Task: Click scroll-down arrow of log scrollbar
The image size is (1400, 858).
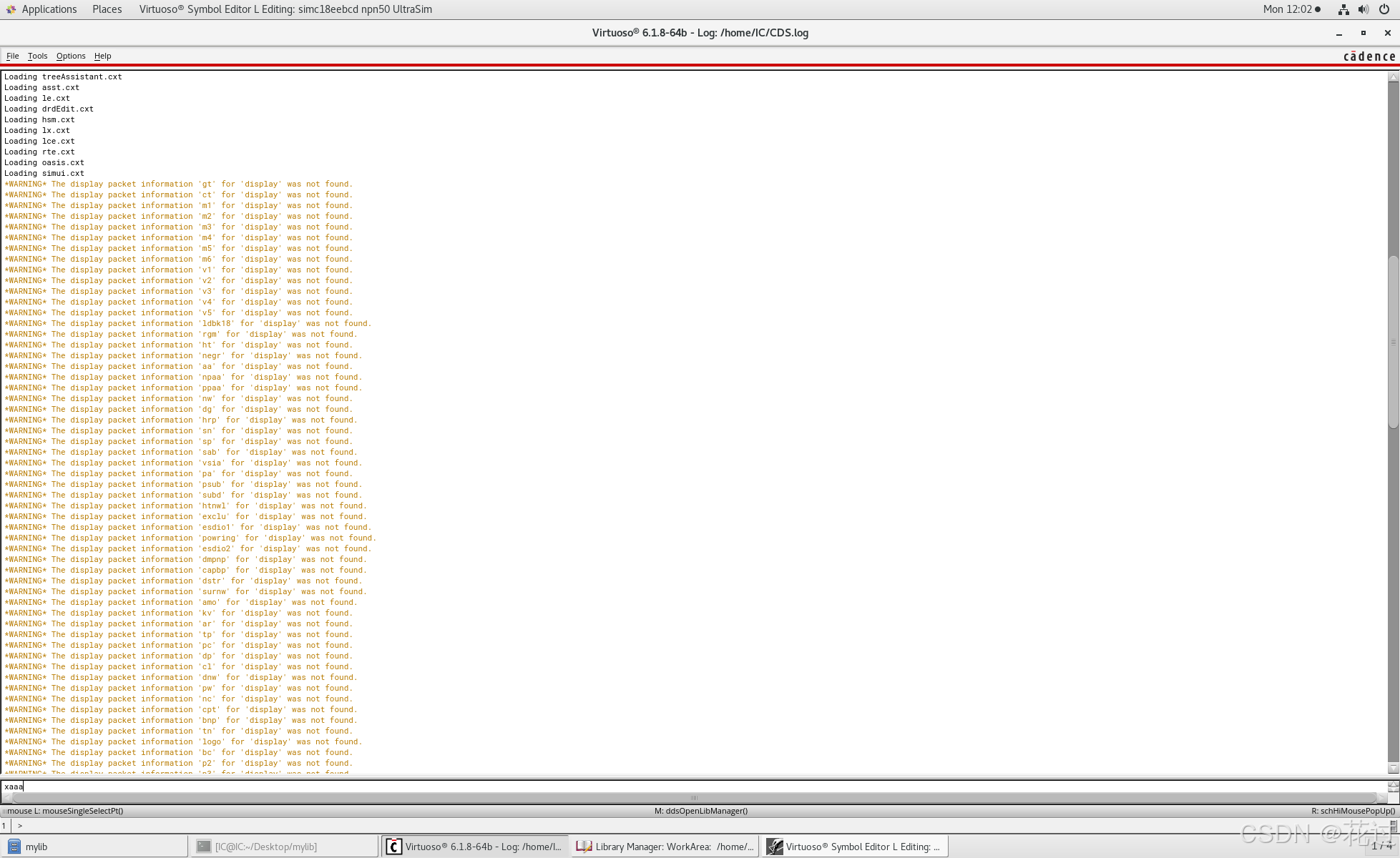Action: [x=1394, y=769]
